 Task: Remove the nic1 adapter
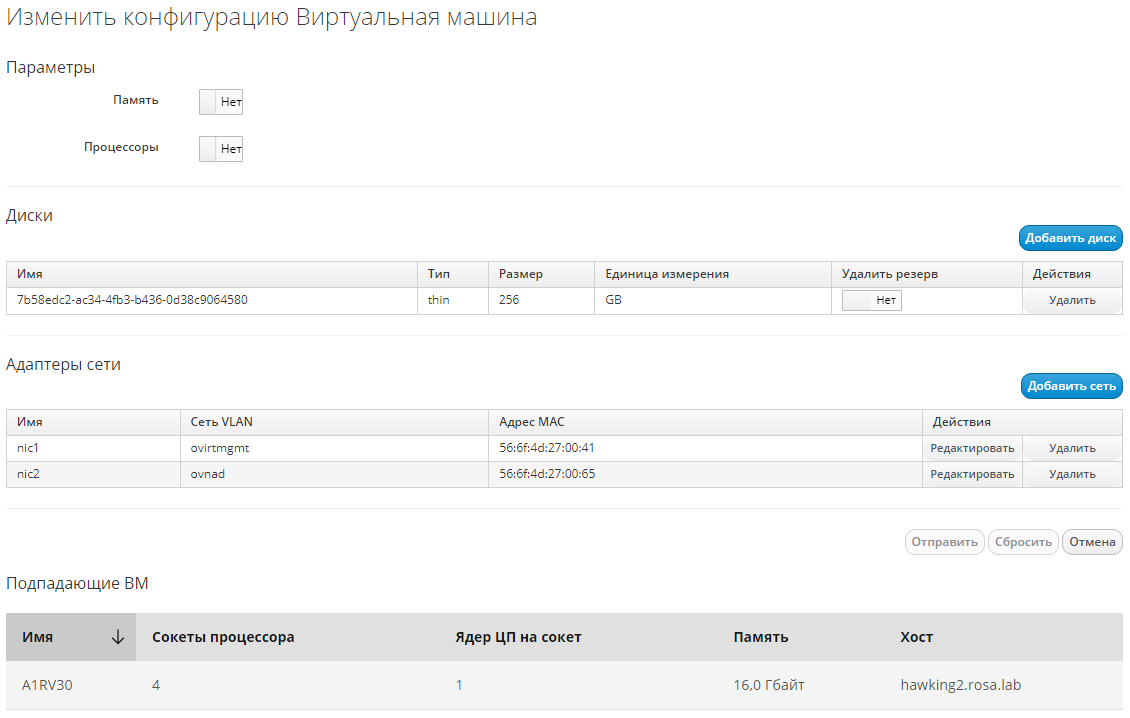1071,448
